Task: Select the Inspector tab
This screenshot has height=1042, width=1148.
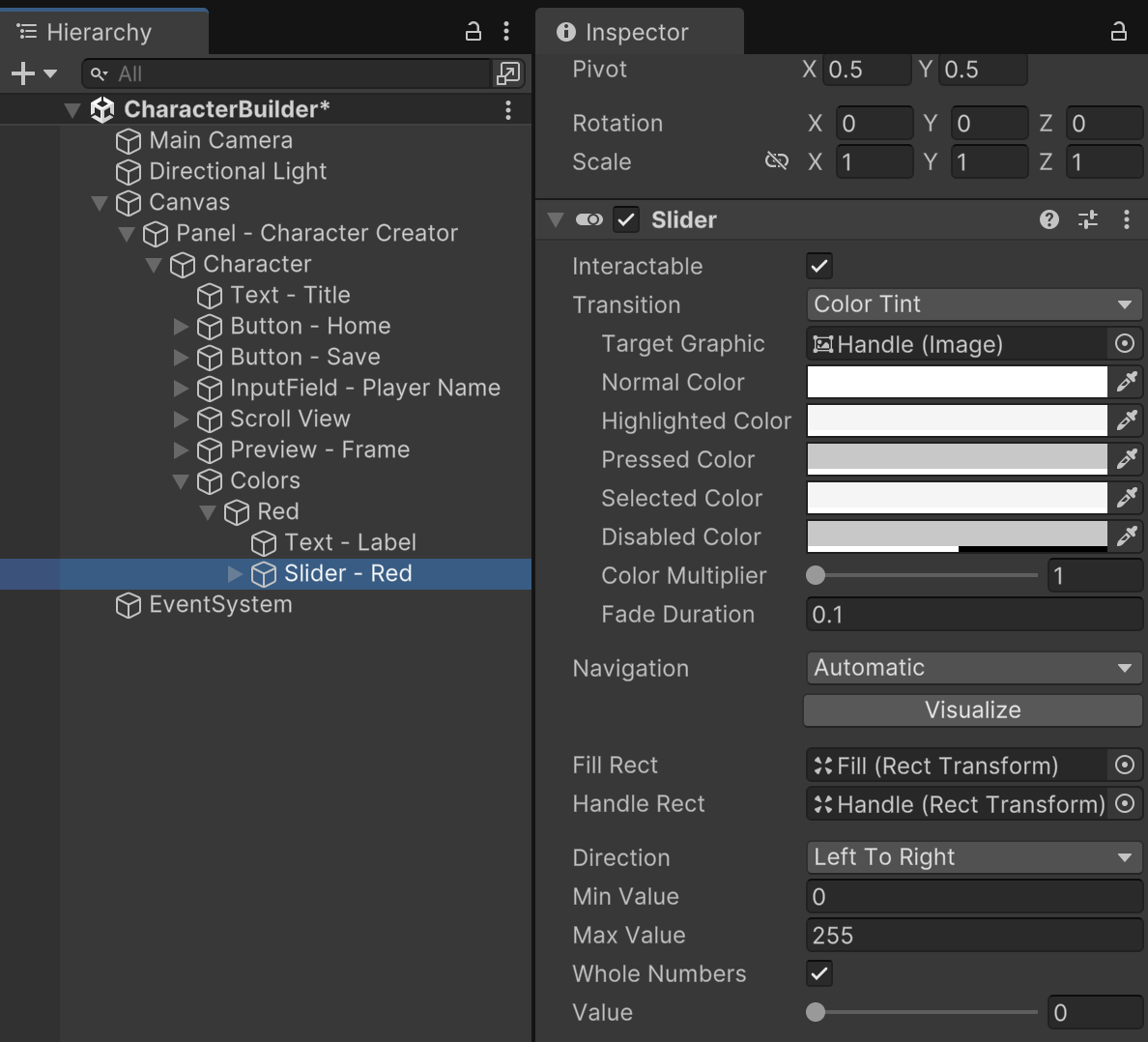Action: coord(636,32)
